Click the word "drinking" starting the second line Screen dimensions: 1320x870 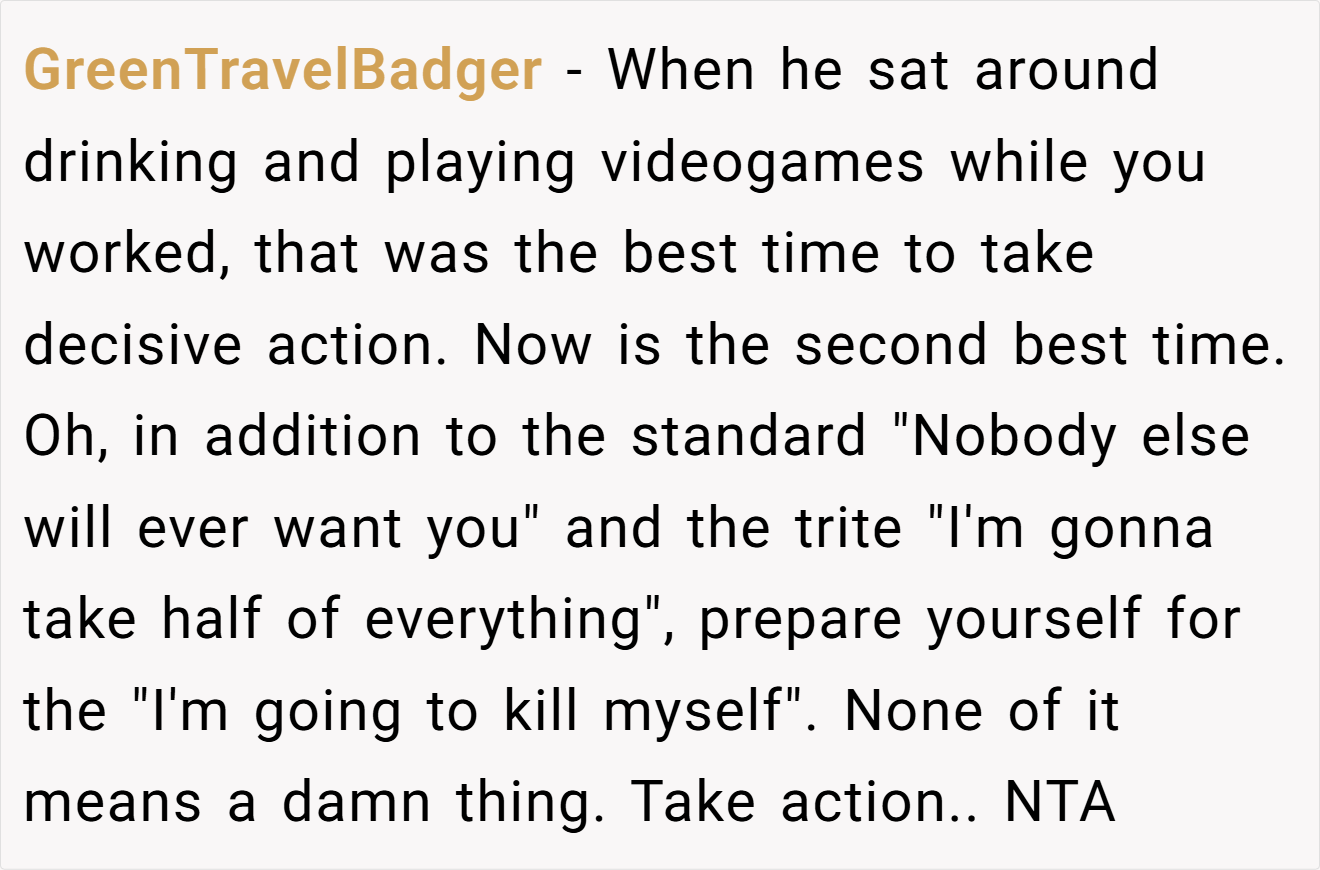[131, 162]
